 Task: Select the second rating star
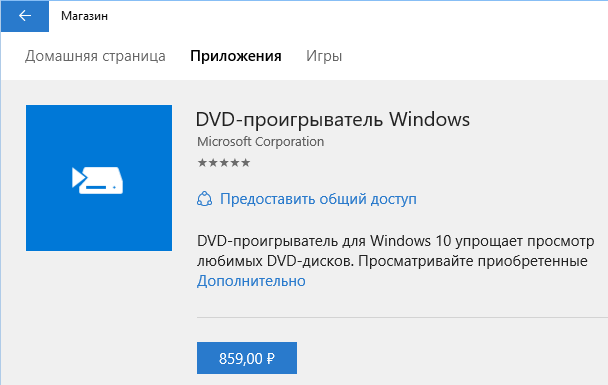click(x=213, y=162)
